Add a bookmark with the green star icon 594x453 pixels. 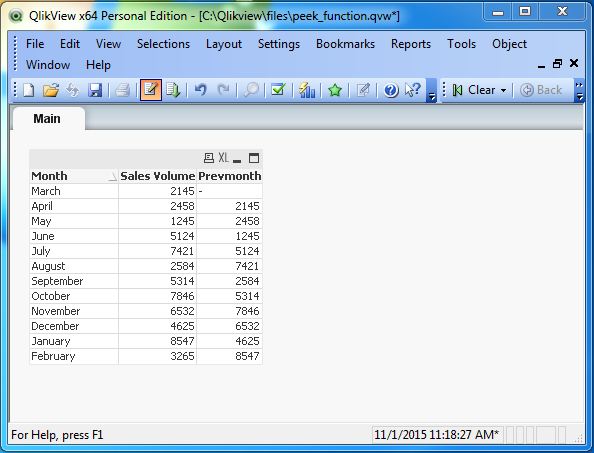[335, 90]
